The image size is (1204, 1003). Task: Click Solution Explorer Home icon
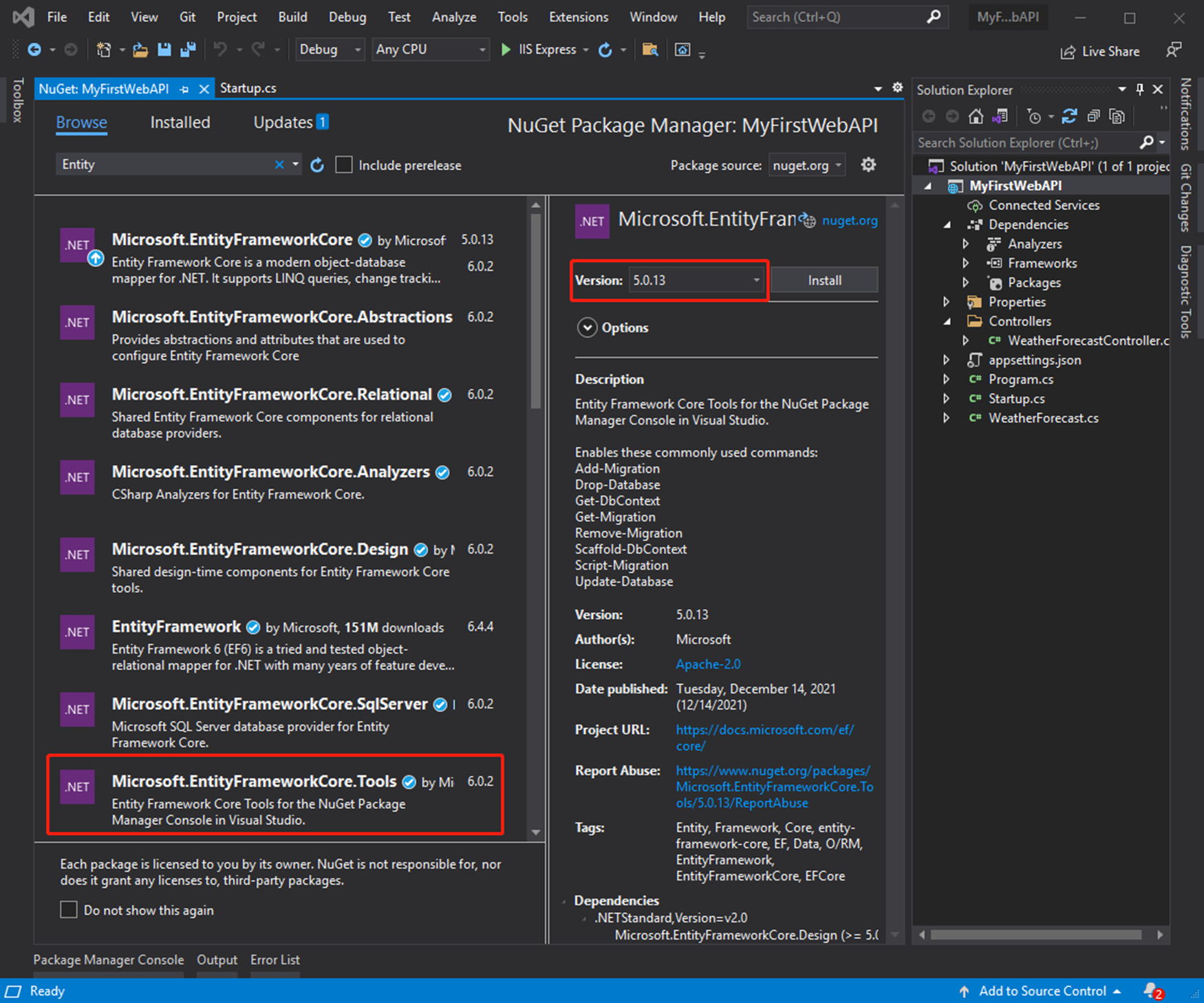pos(976,116)
